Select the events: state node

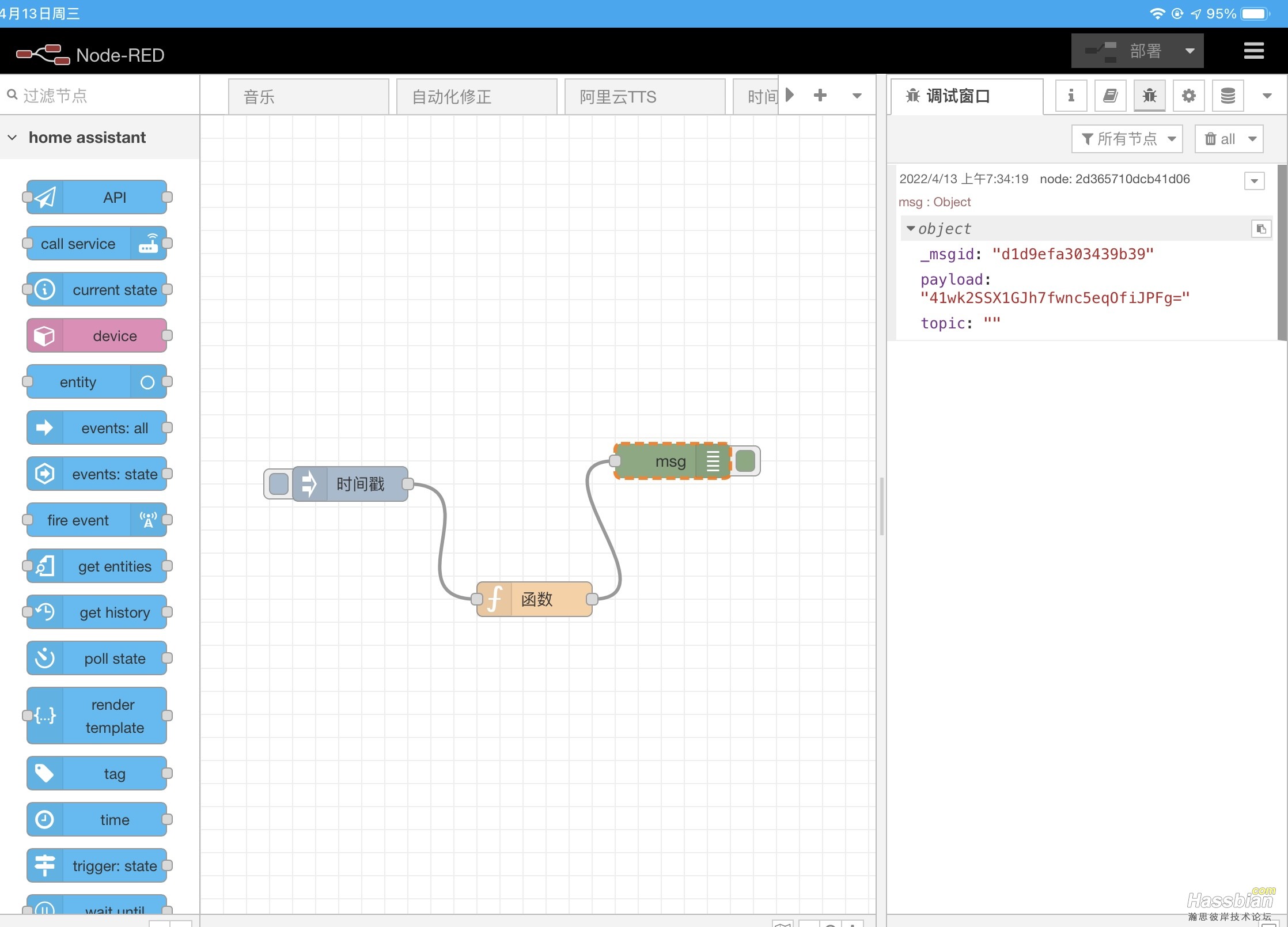[97, 474]
